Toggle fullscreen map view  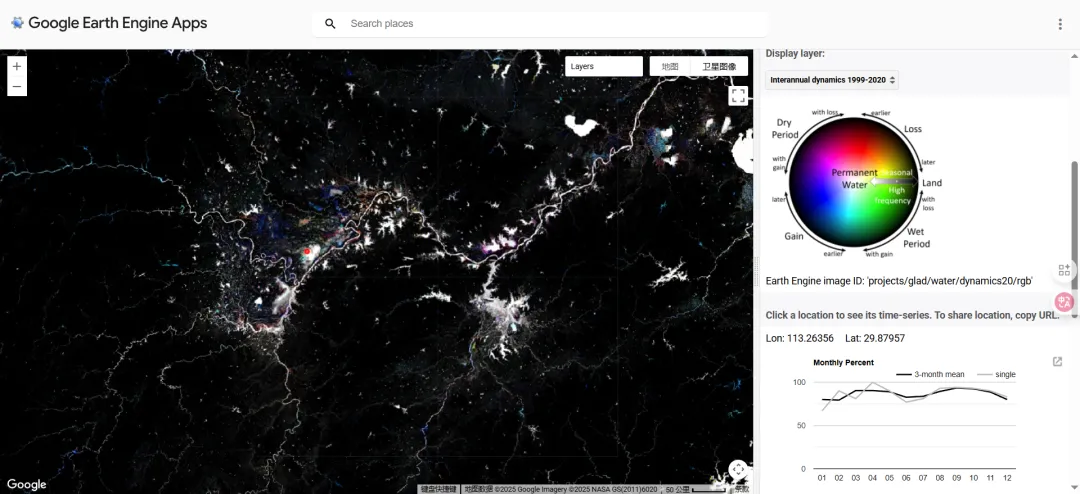(738, 95)
